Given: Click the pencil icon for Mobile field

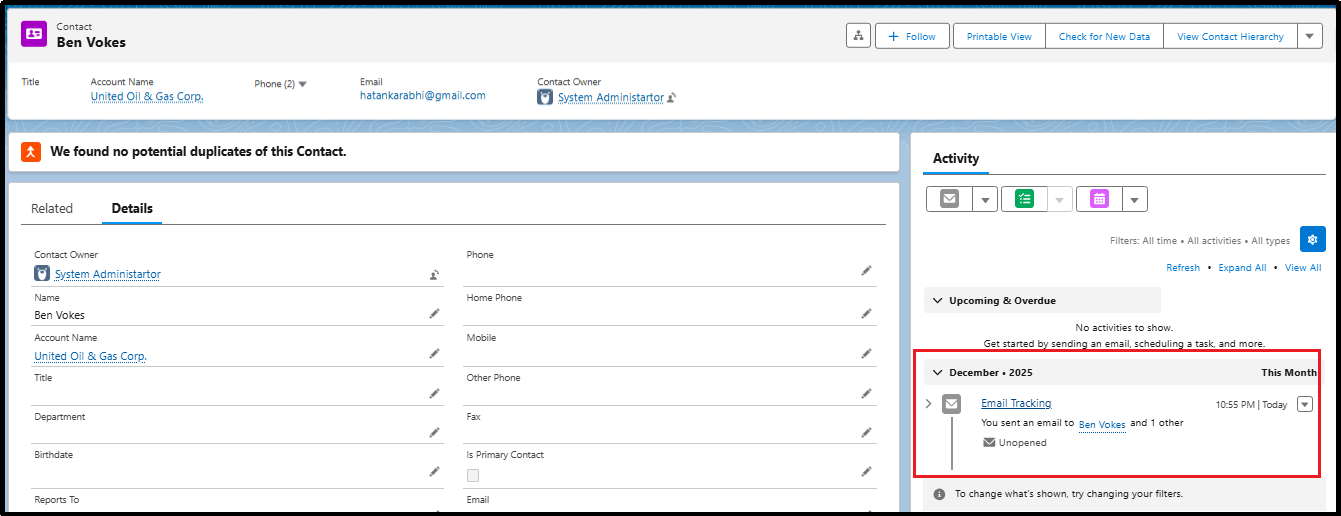Looking at the screenshot, I should click(x=866, y=354).
